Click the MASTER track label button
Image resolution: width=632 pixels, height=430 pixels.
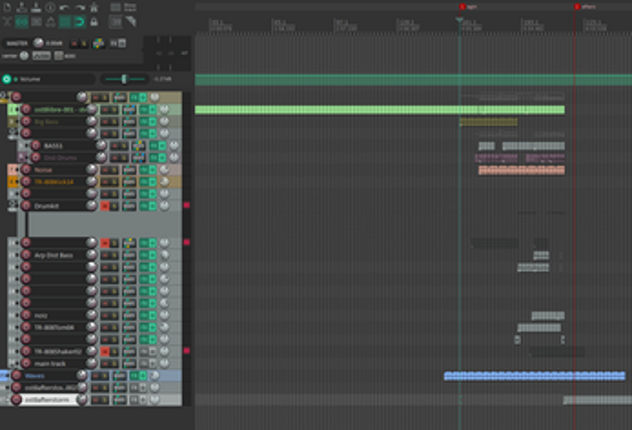point(17,44)
